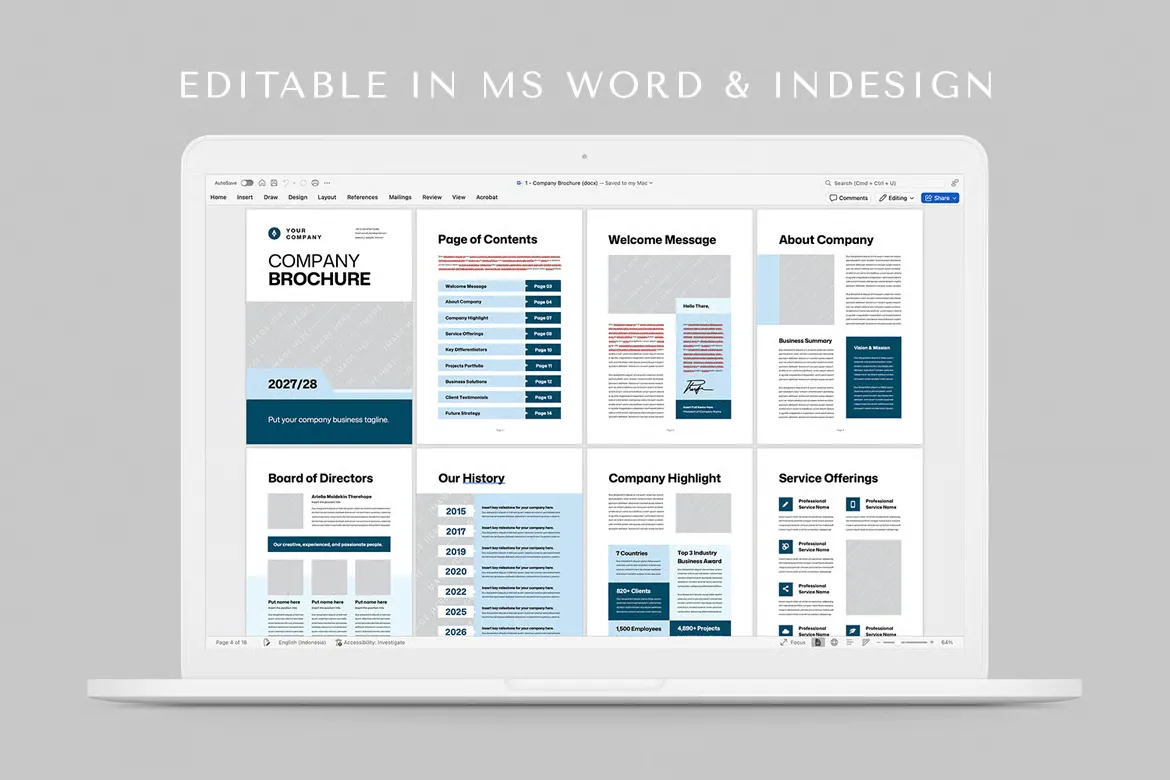The height and width of the screenshot is (780, 1170).
Task: Click the '4,890+ Projects' highlight box
Action: coord(700,628)
